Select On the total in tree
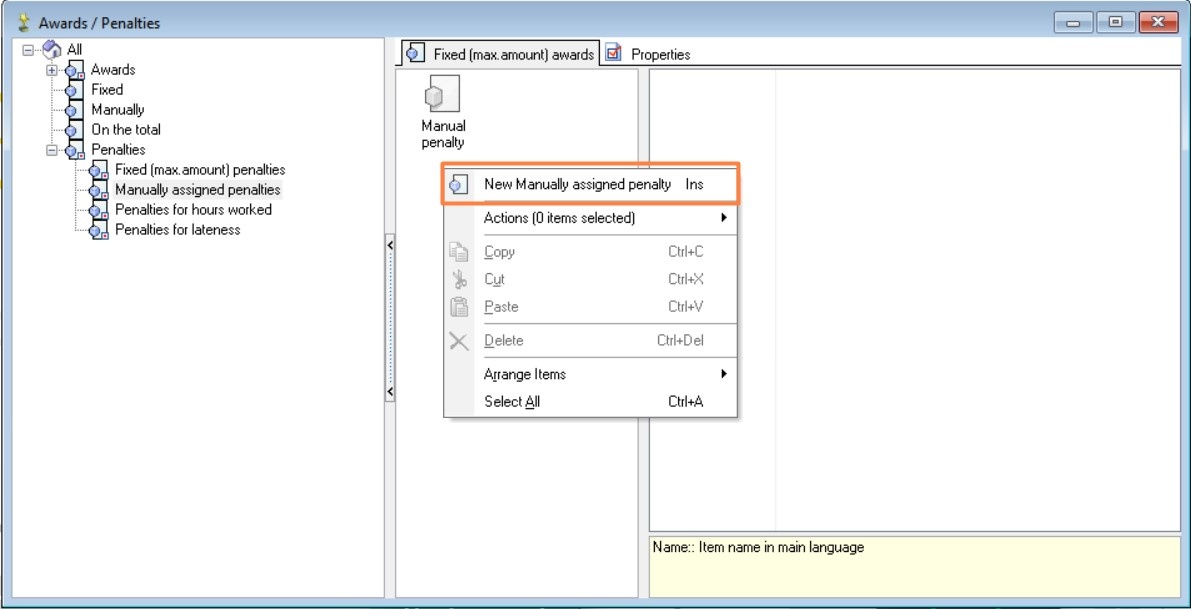 tap(126, 130)
